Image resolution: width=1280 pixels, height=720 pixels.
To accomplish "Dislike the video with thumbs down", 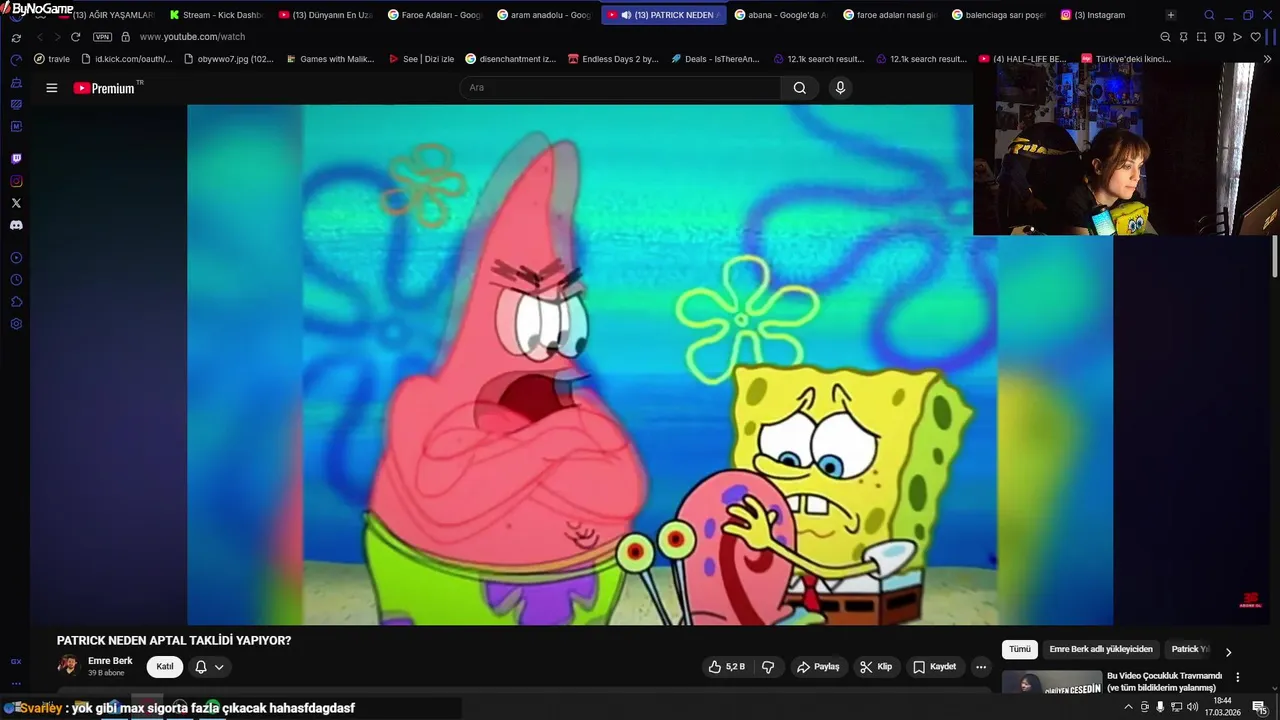I will pyautogui.click(x=768, y=667).
